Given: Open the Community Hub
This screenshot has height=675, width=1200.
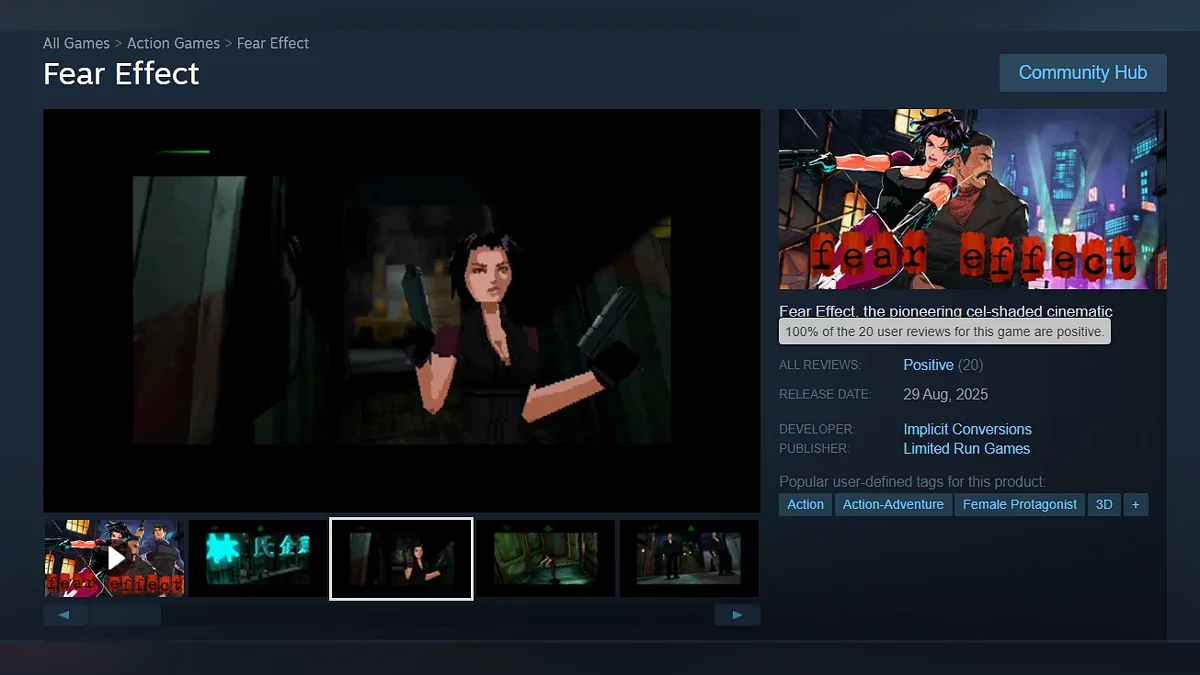Looking at the screenshot, I should click(1082, 73).
